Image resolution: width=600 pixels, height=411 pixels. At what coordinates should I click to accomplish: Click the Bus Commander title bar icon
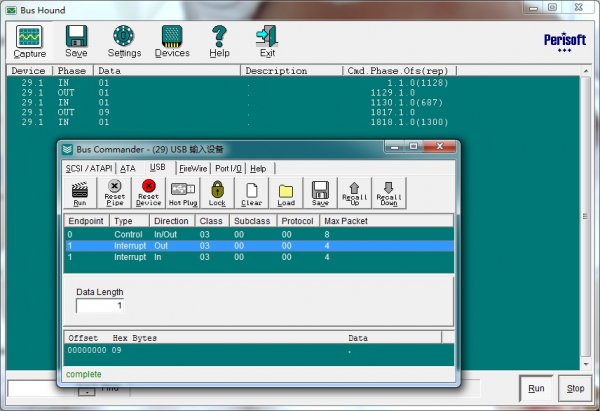(x=67, y=149)
